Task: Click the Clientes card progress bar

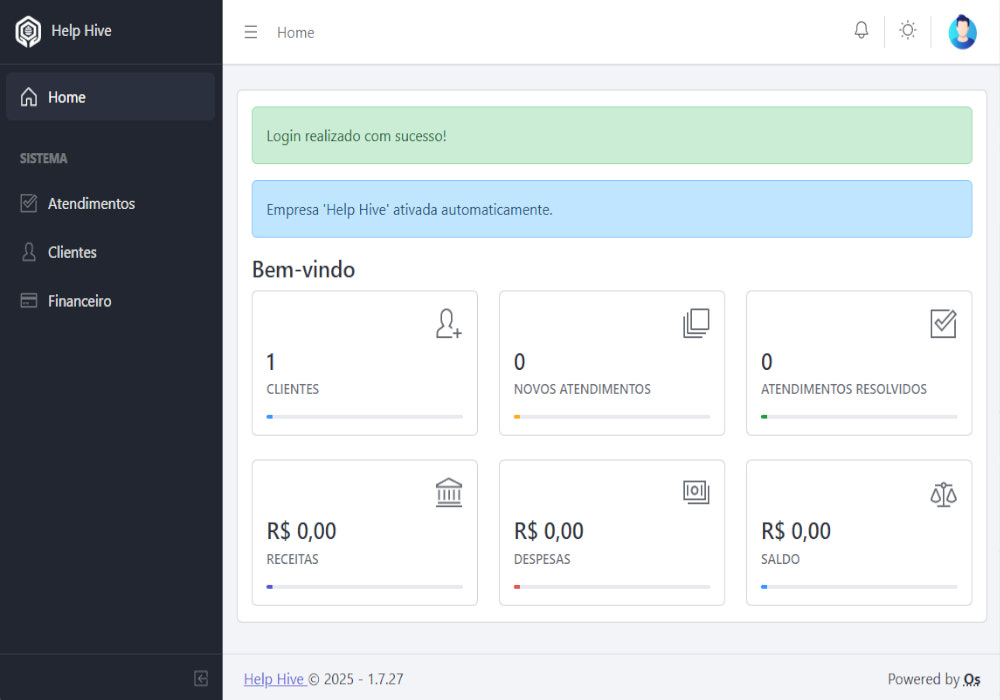Action: [364, 416]
